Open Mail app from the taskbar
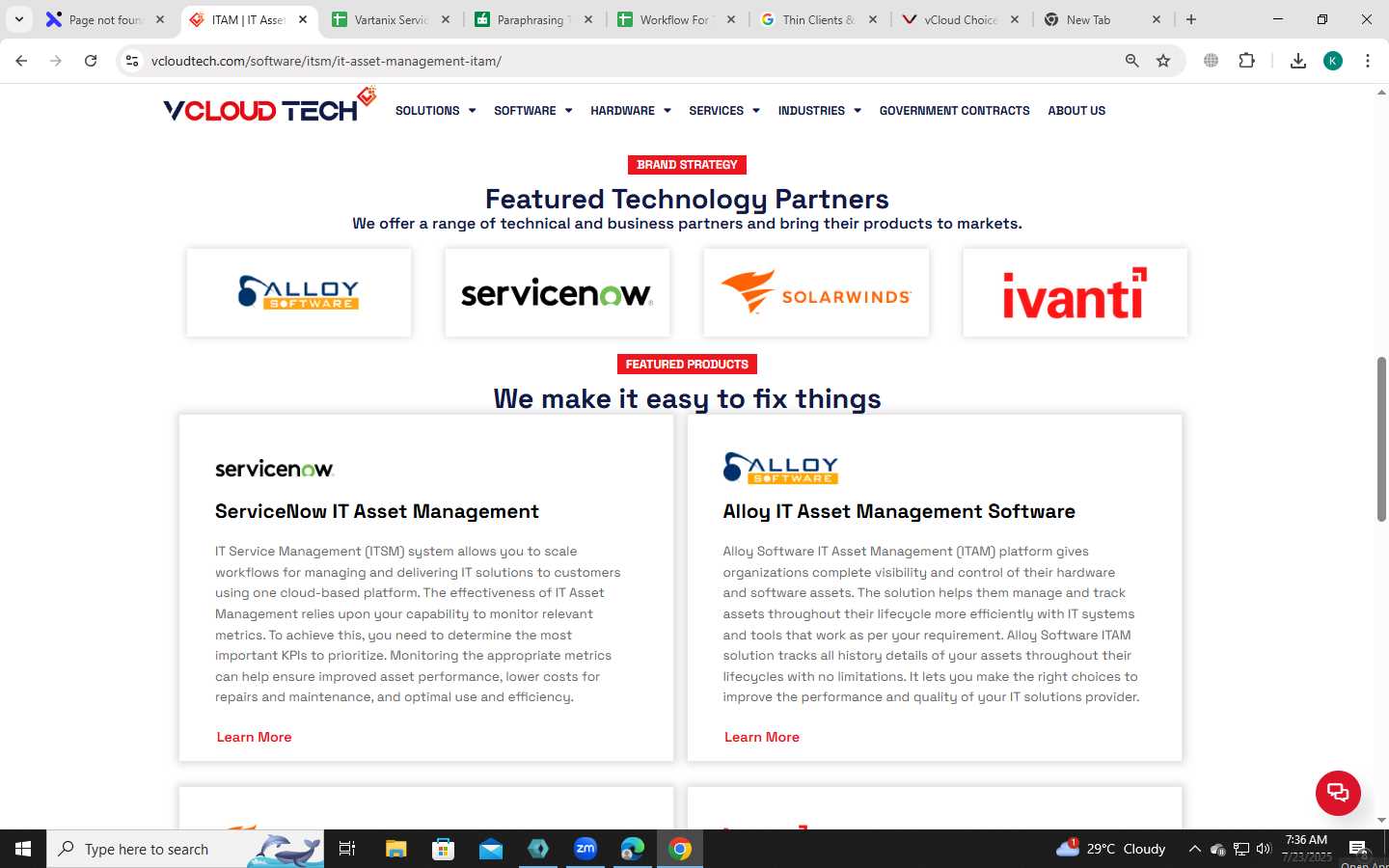Viewport: 1389px width, 868px height. (490, 849)
